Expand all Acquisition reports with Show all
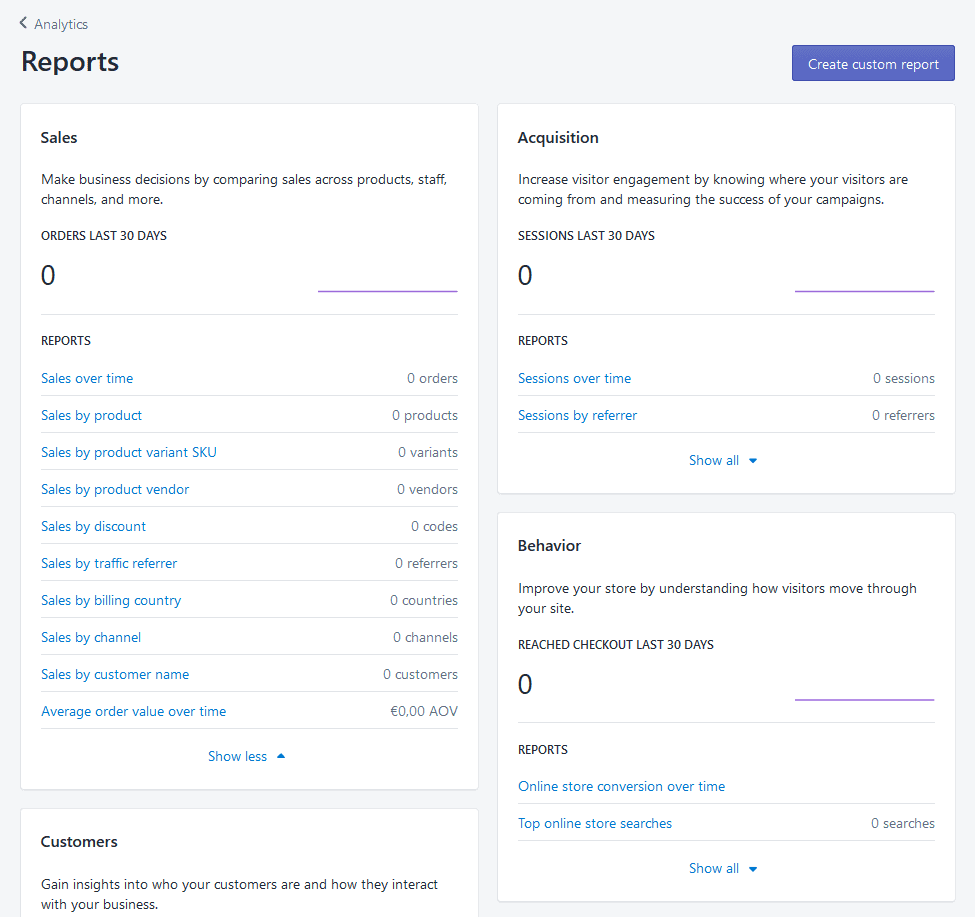This screenshot has height=917, width=975. (724, 460)
